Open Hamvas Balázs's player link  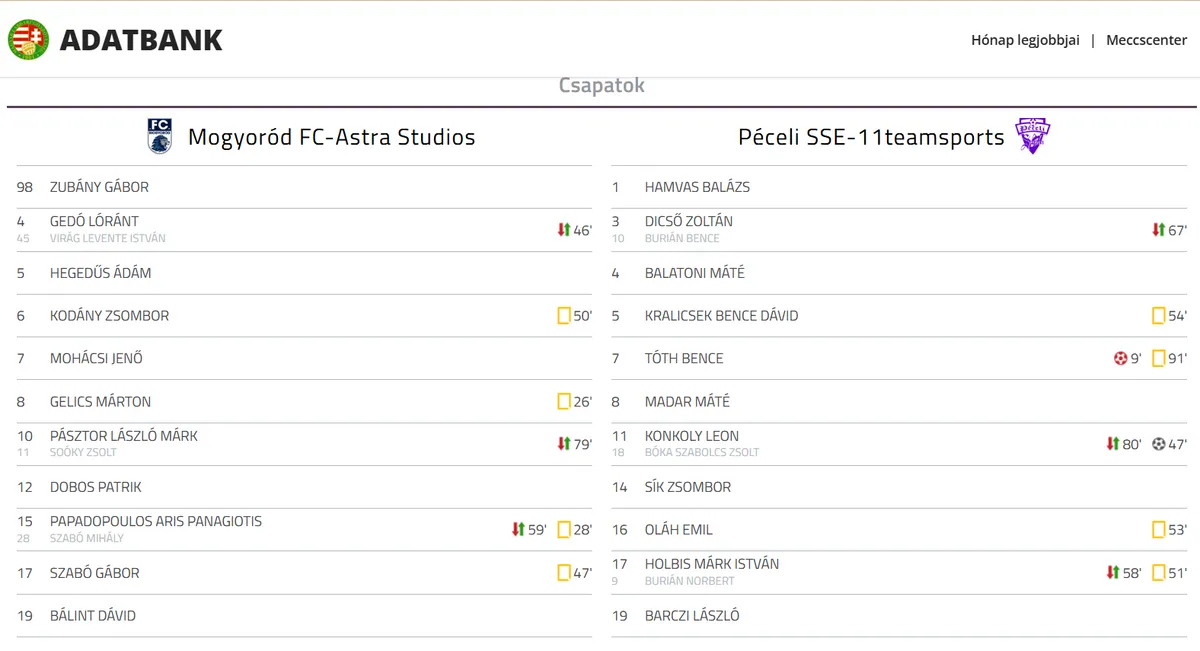(x=697, y=187)
